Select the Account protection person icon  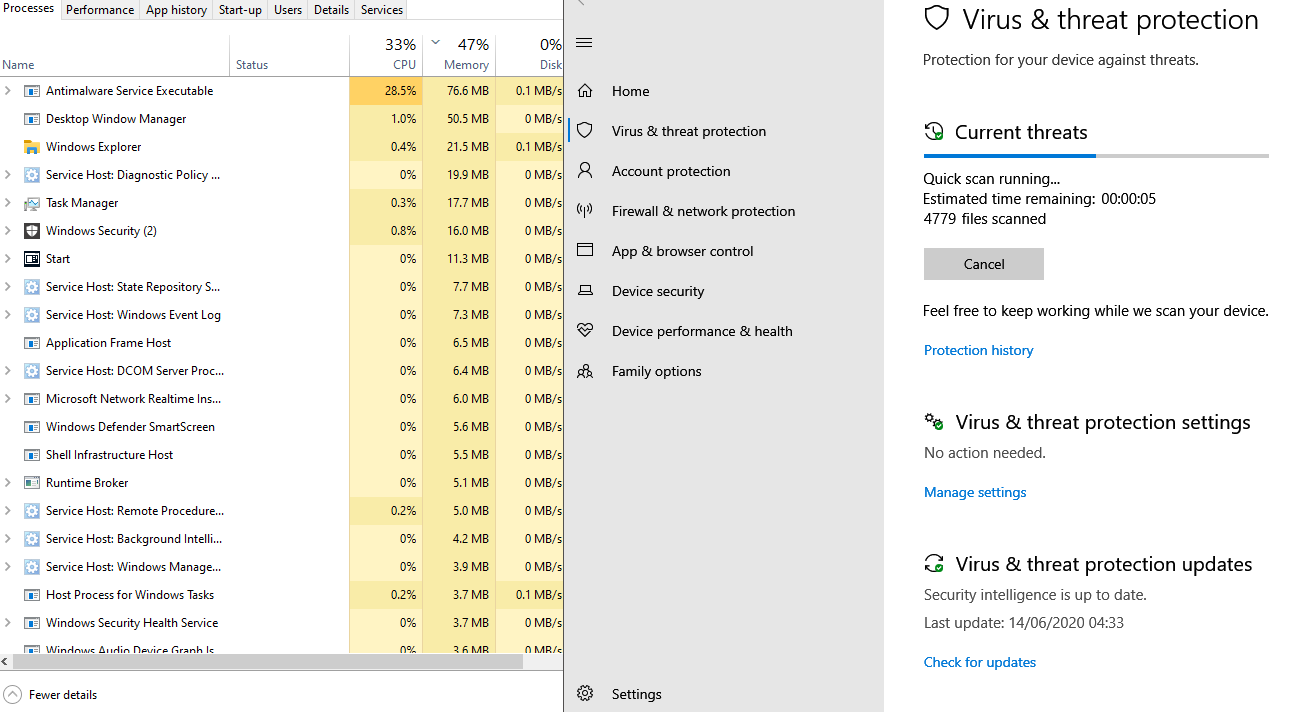585,171
